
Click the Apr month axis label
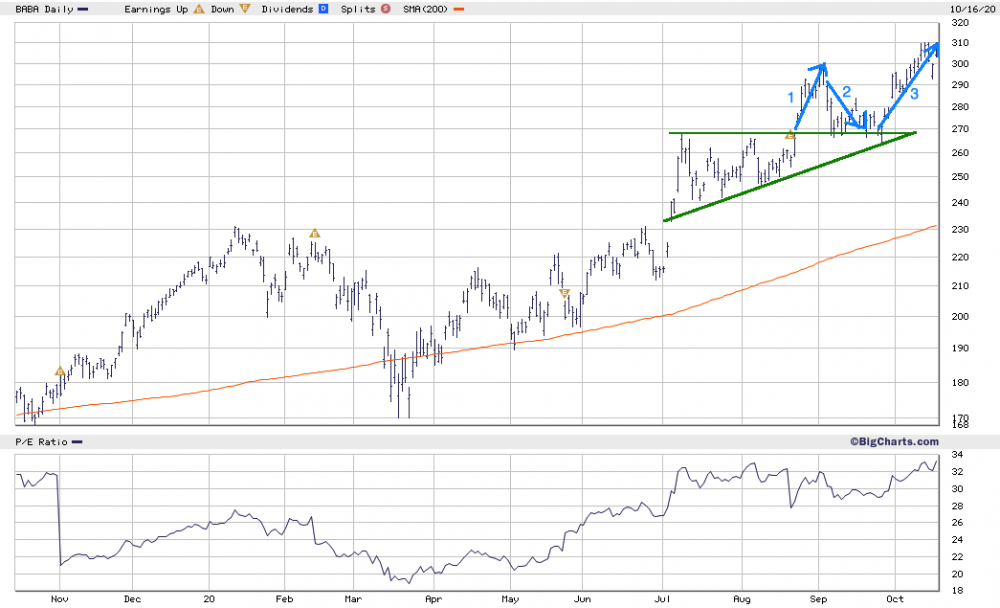tap(434, 599)
